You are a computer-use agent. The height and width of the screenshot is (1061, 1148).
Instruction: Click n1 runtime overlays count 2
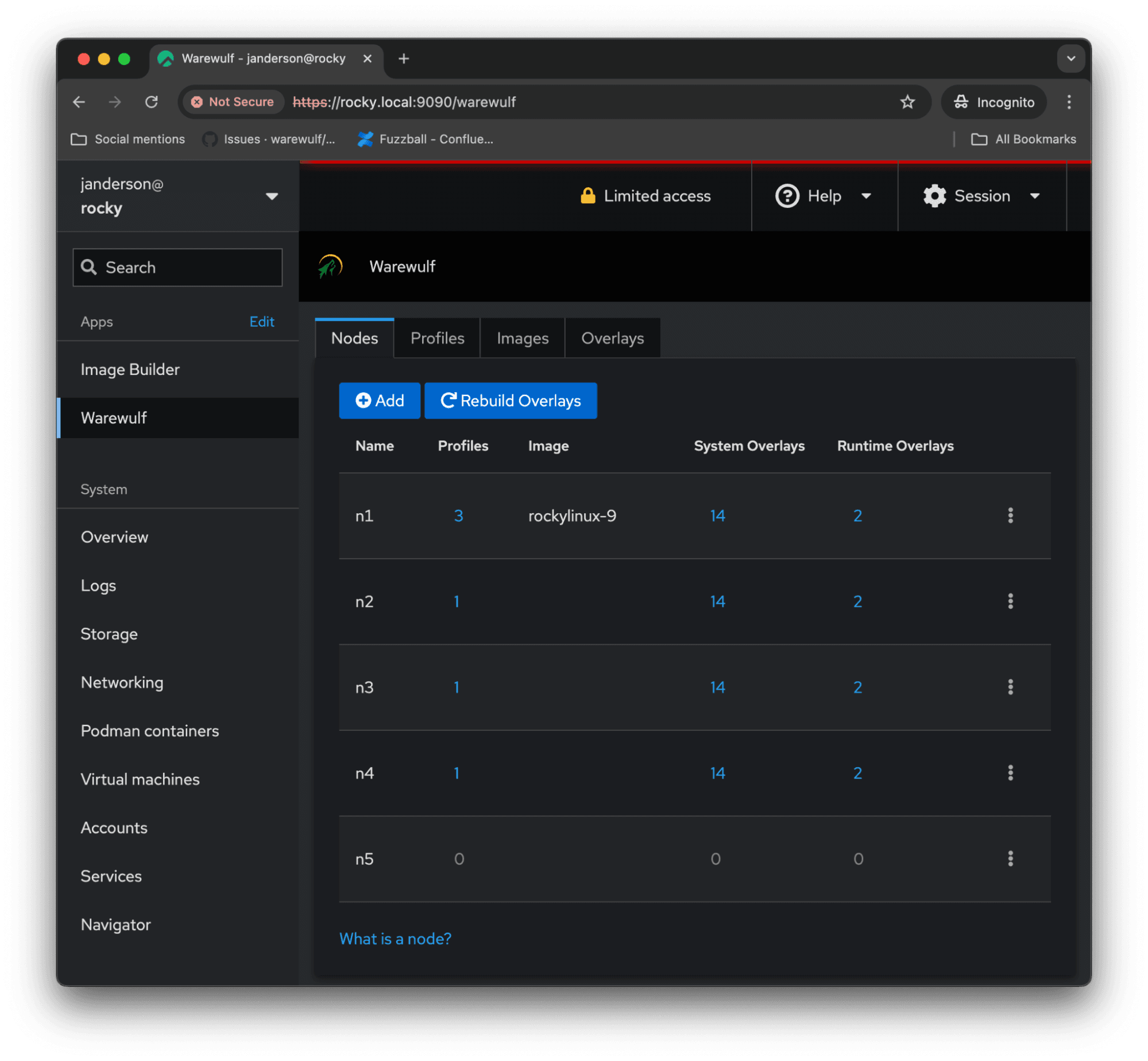[x=857, y=516]
